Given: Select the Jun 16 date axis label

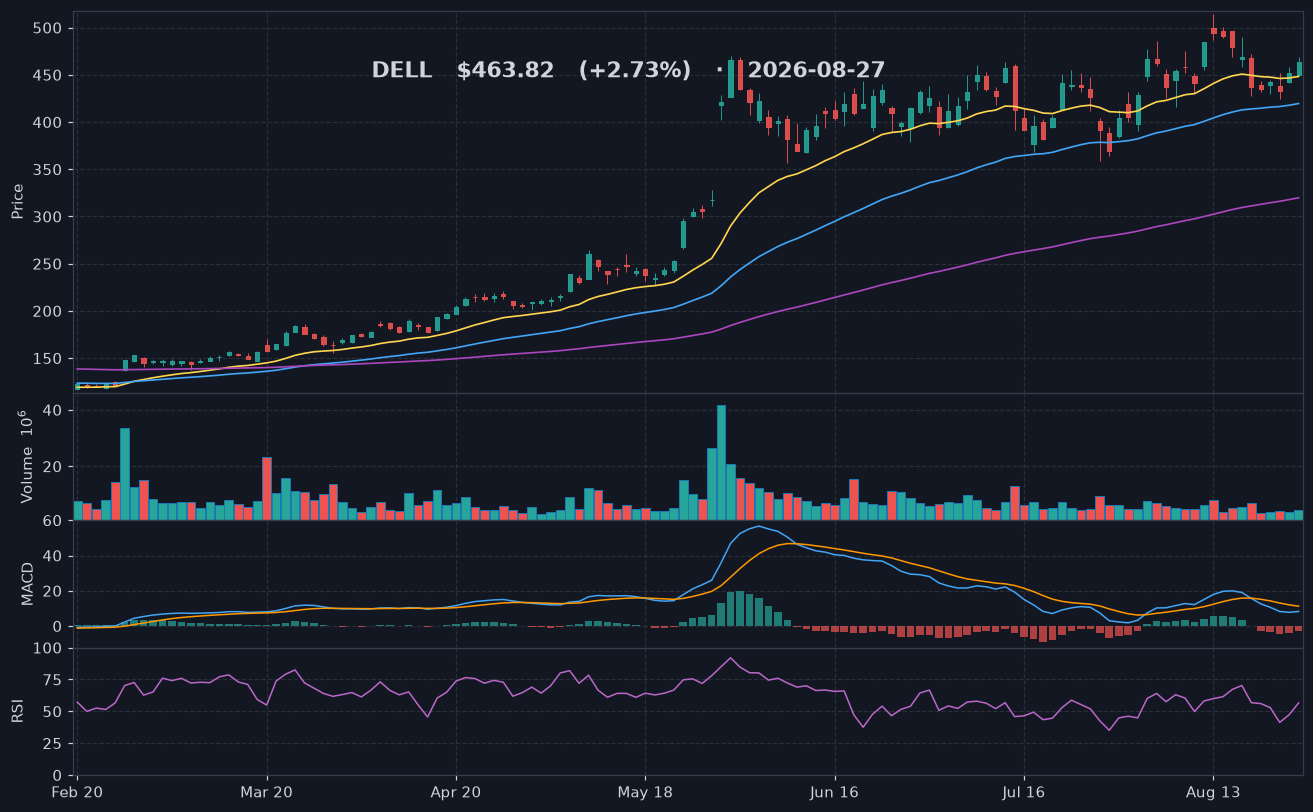Looking at the screenshot, I should (835, 792).
